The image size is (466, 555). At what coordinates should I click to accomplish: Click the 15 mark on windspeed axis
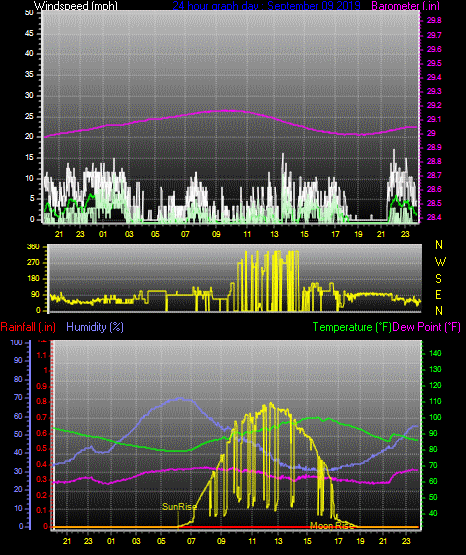(x=29, y=158)
